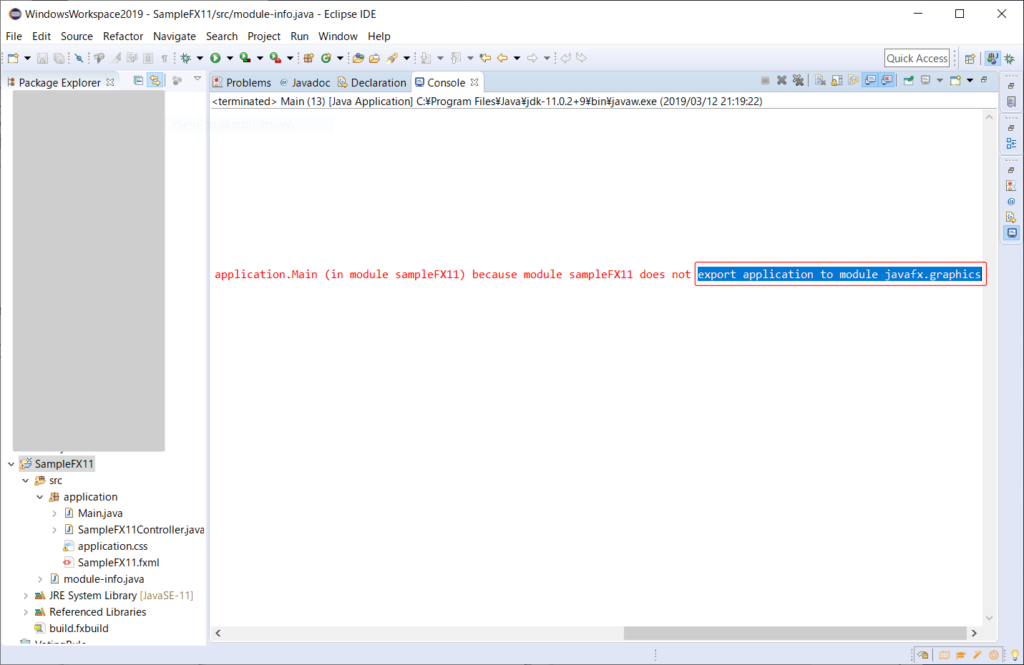The image size is (1024, 665).
Task: Remove all terminated launches in Console
Action: (798, 80)
